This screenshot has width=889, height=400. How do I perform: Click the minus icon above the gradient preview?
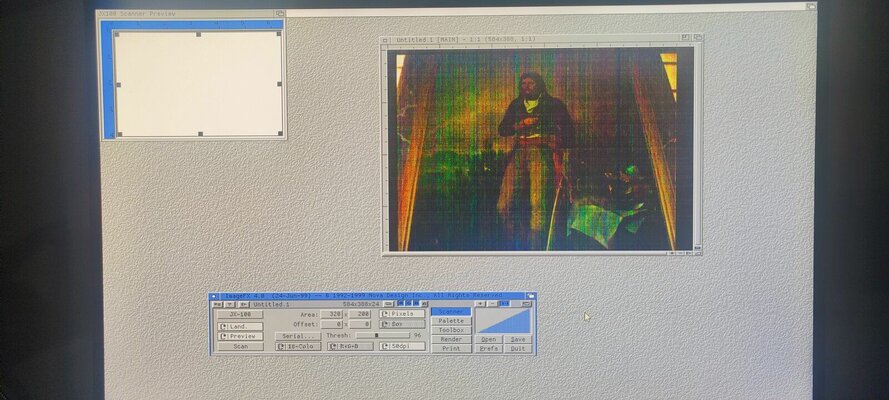490,303
